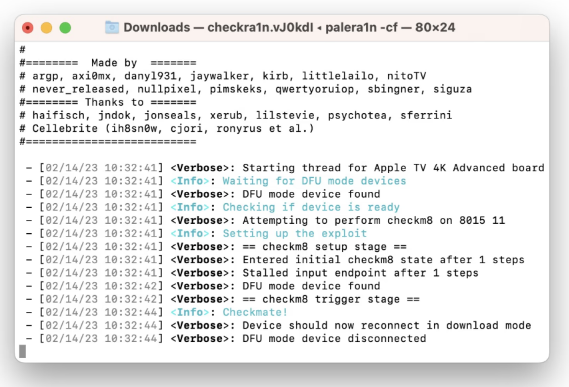This screenshot has width=569, height=387.
Task: Click 'Entered initial checkm8 state after 1 steps'
Action: 384,260
